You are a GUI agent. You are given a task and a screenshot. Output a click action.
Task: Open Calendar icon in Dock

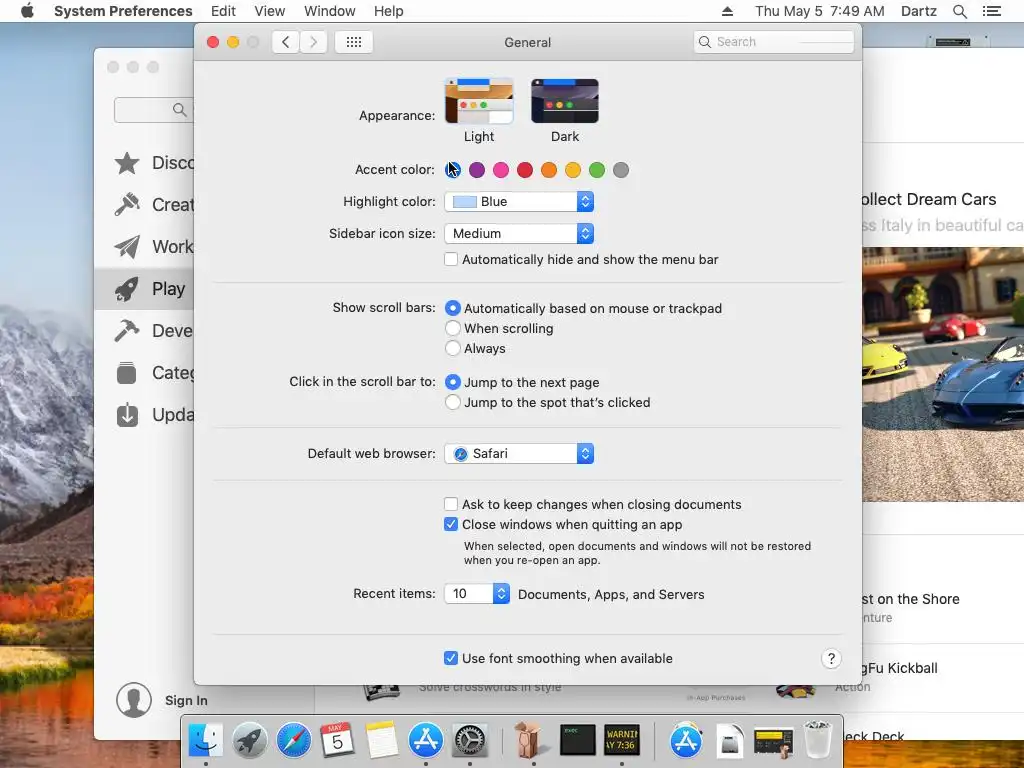337,740
